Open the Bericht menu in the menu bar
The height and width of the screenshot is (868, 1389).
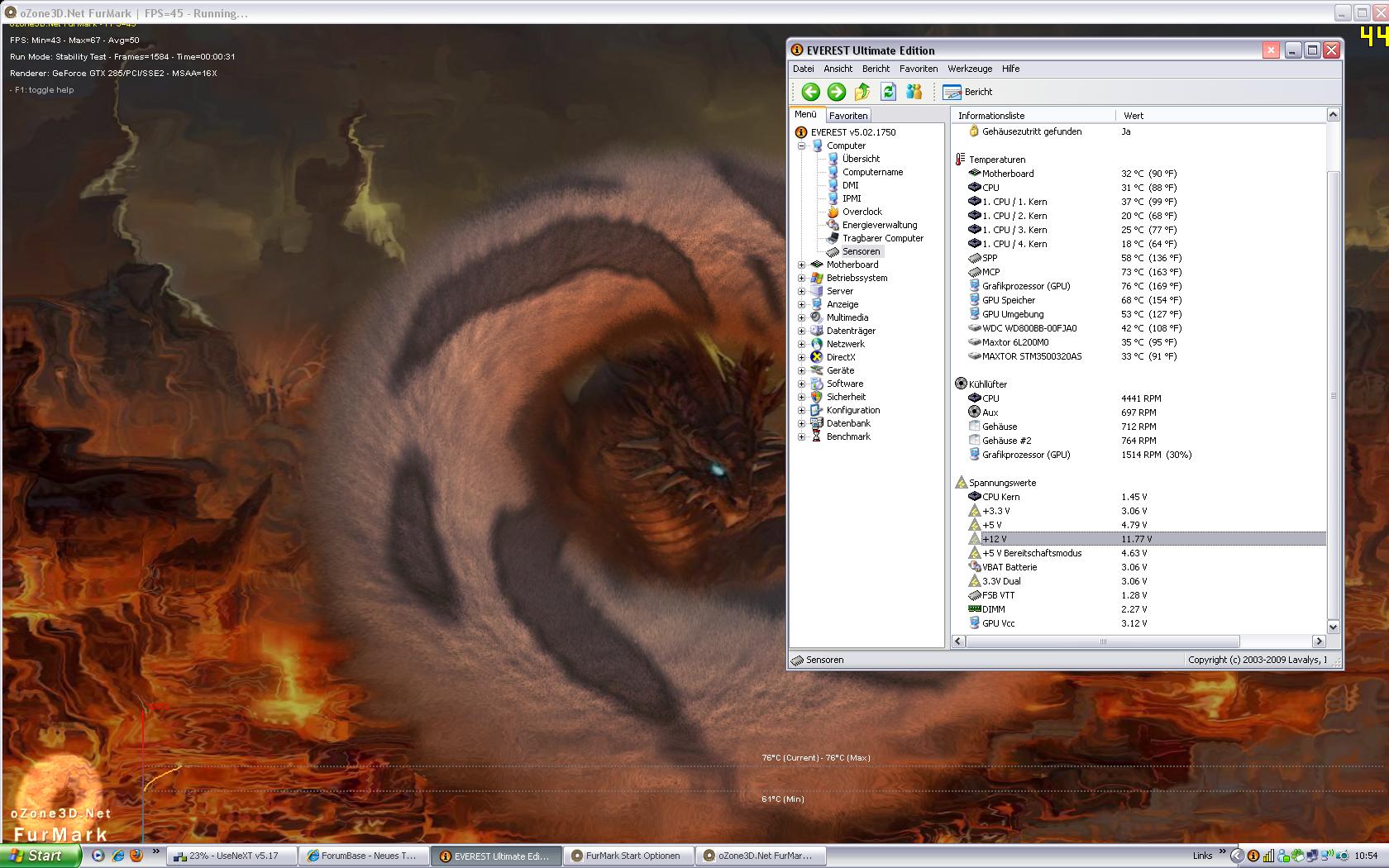(876, 69)
